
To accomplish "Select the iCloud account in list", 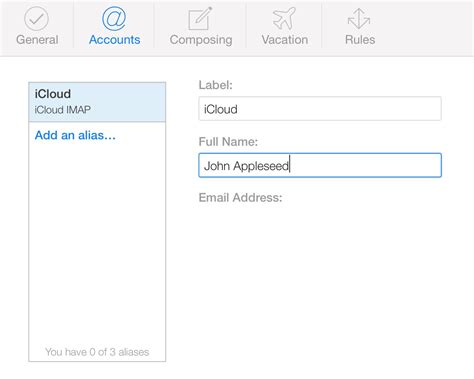I will [x=97, y=102].
